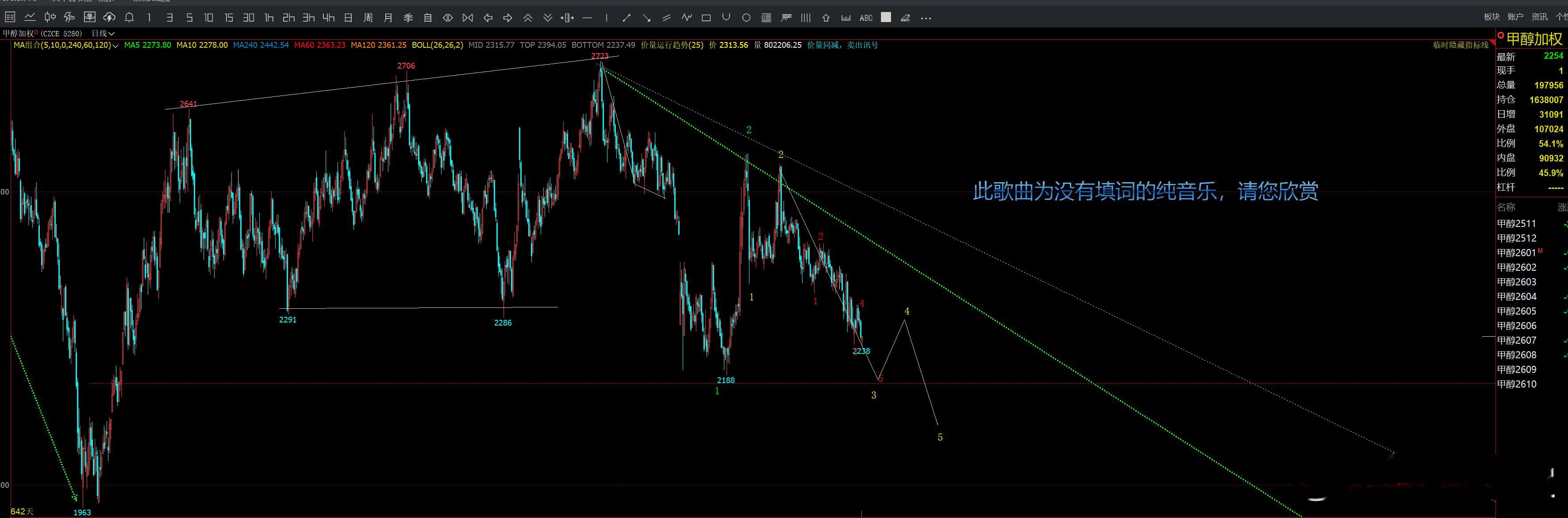
Task: Pick the zigzag wave line tool
Action: pos(687,18)
